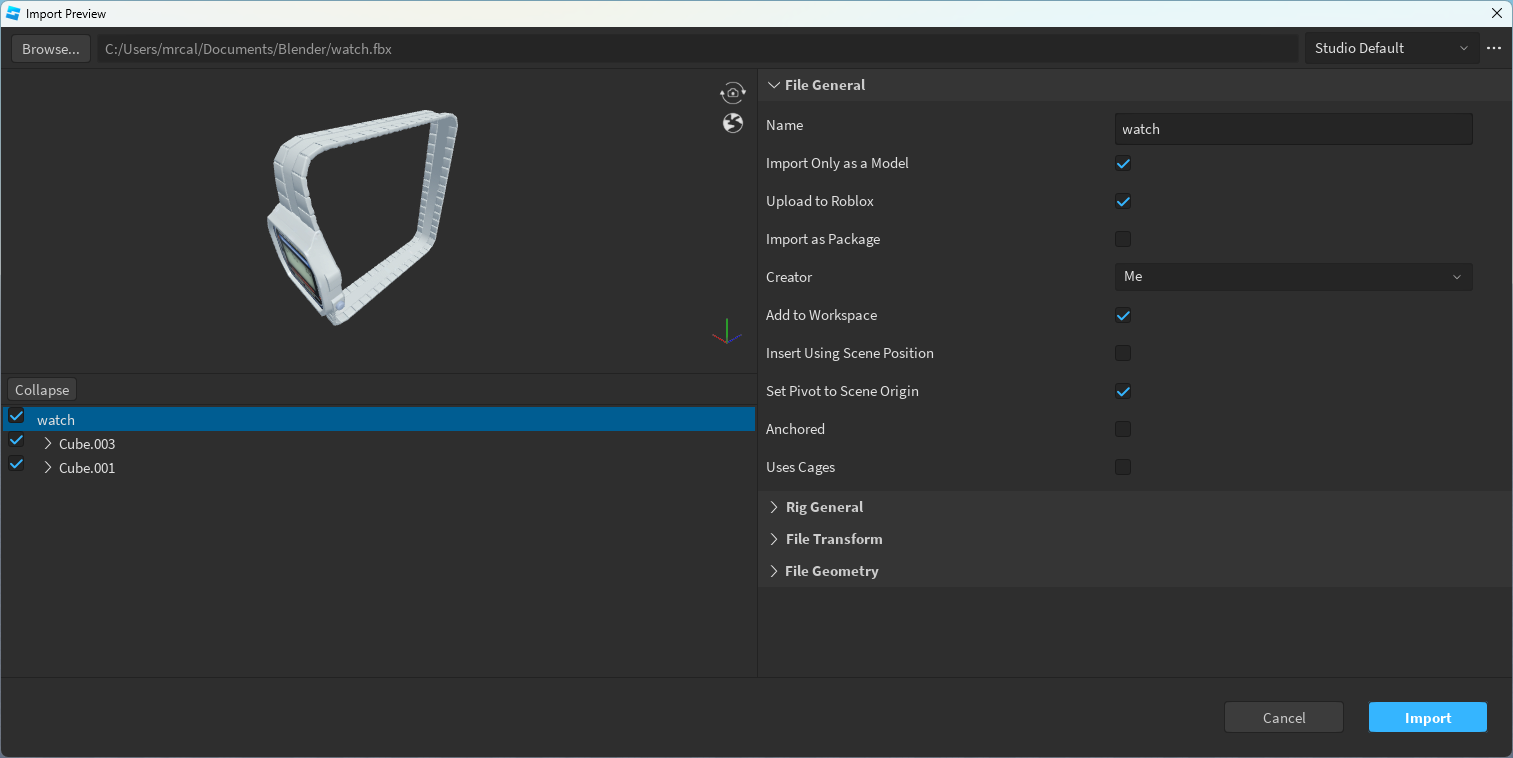Click the Roblox logo in the title bar
Screen dimensions: 1513x758
pos(12,13)
